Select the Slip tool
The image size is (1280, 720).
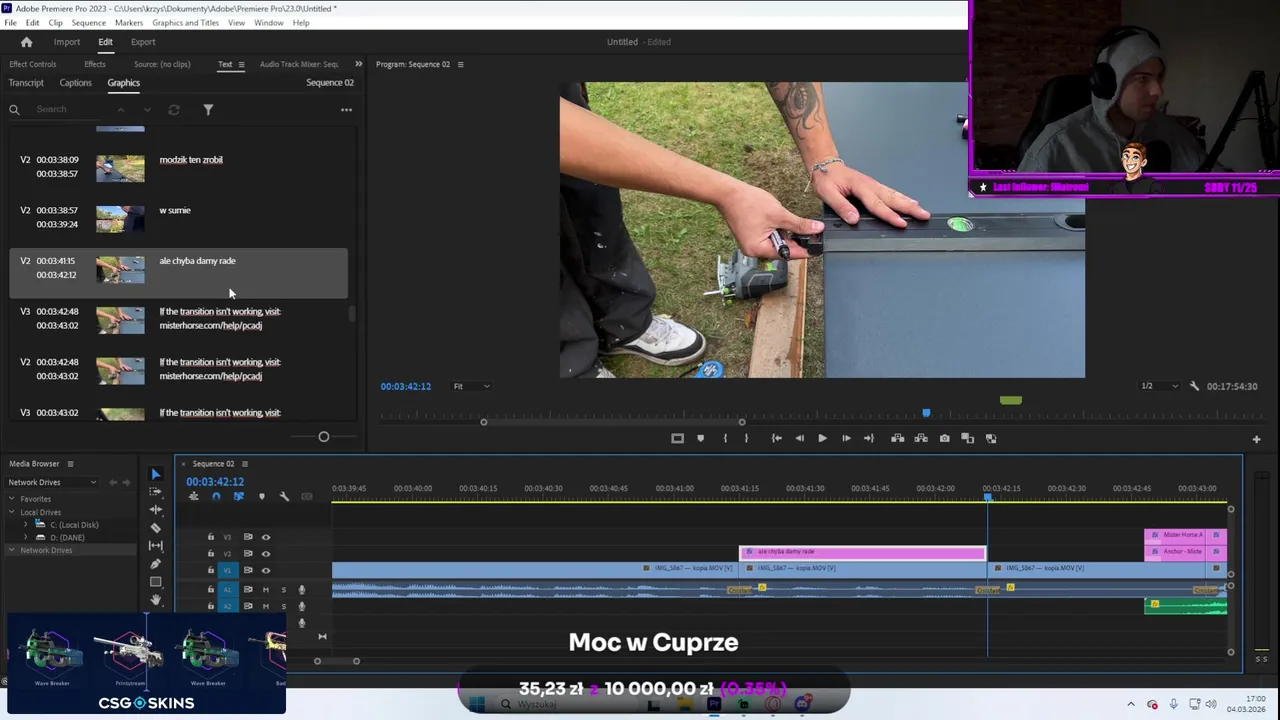pyautogui.click(x=155, y=546)
